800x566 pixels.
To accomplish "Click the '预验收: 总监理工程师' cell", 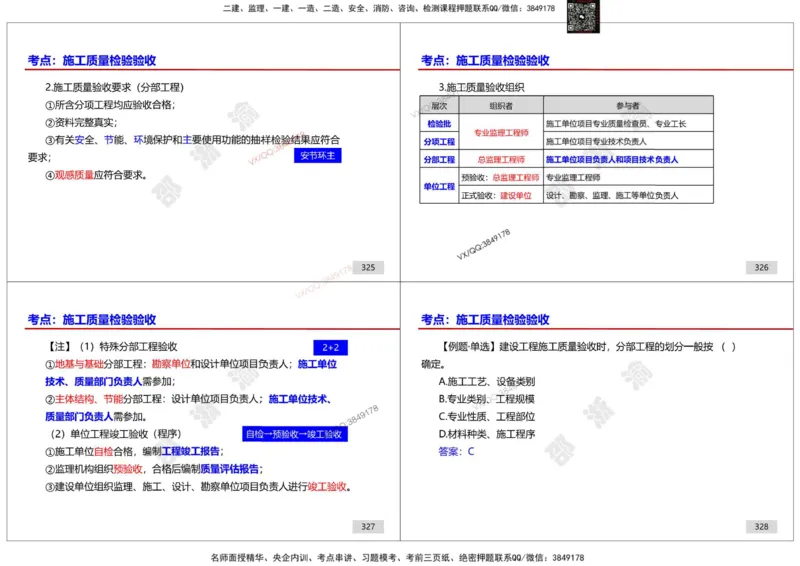I will [x=501, y=178].
